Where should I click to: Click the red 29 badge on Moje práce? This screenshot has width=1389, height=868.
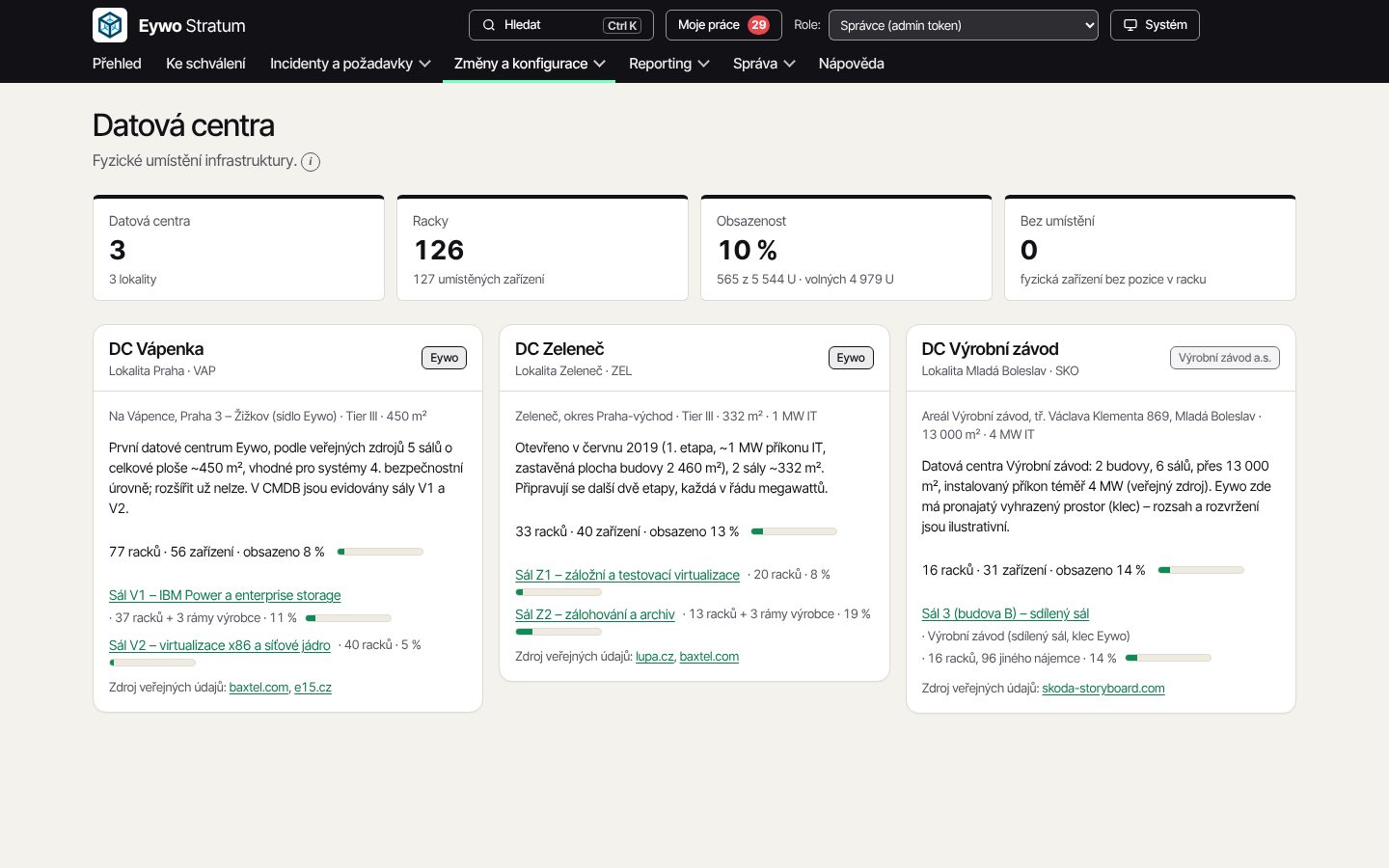coord(759,25)
